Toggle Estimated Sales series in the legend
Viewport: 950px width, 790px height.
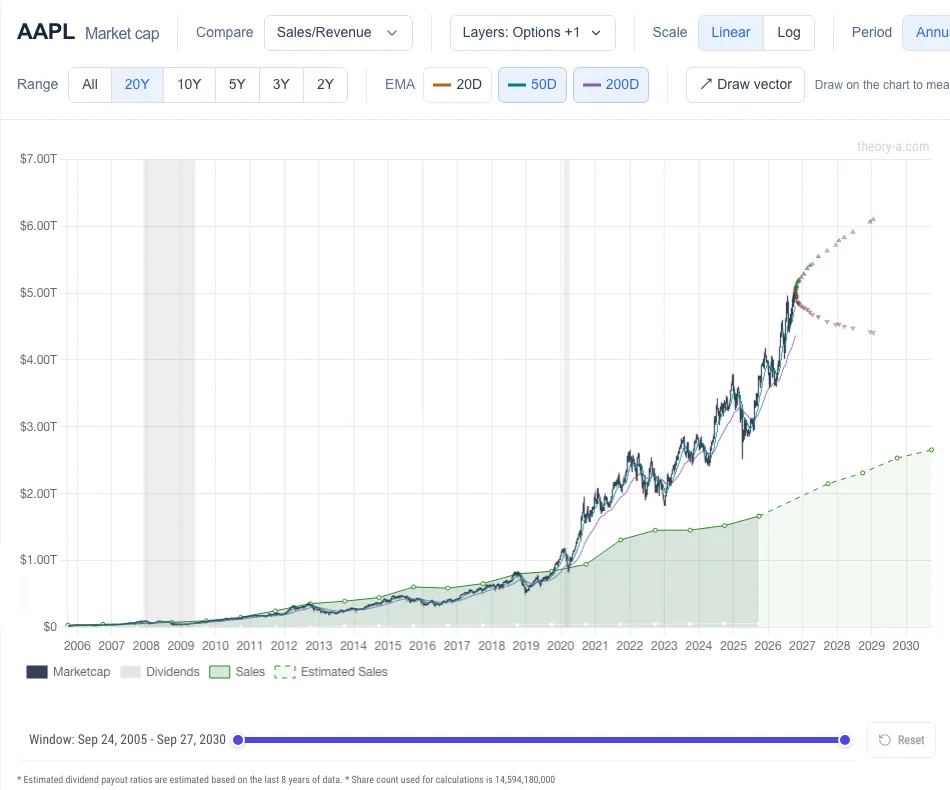click(x=331, y=672)
